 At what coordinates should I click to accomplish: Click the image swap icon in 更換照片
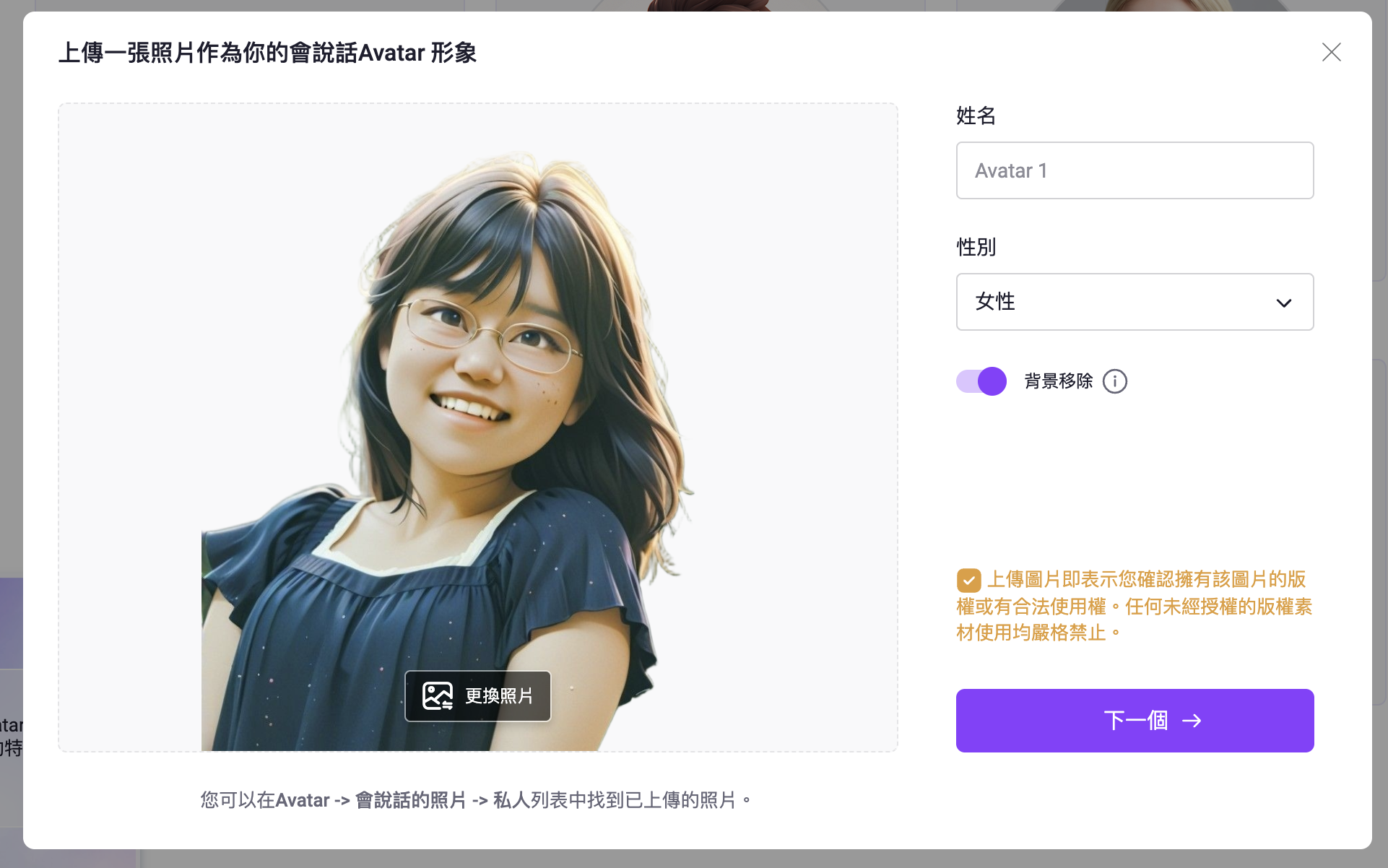(x=437, y=696)
